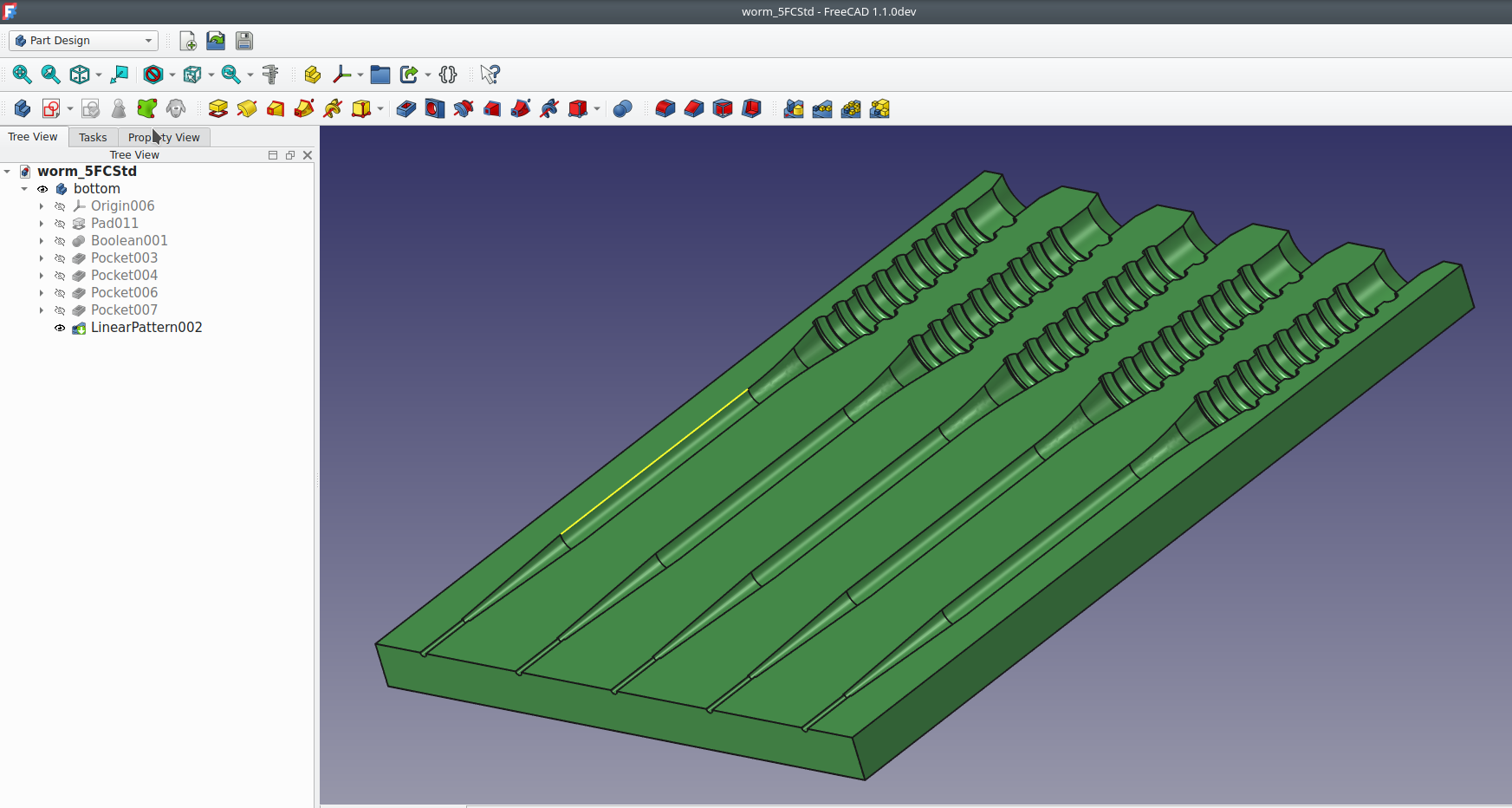Select the Additive Loft tool
Image resolution: width=1512 pixels, height=808 pixels.
click(276, 108)
